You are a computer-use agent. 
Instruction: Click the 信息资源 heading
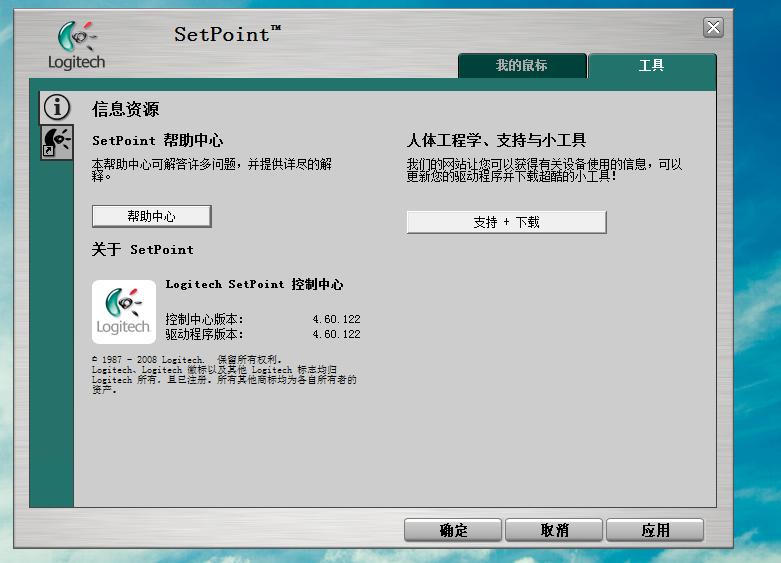coord(126,109)
